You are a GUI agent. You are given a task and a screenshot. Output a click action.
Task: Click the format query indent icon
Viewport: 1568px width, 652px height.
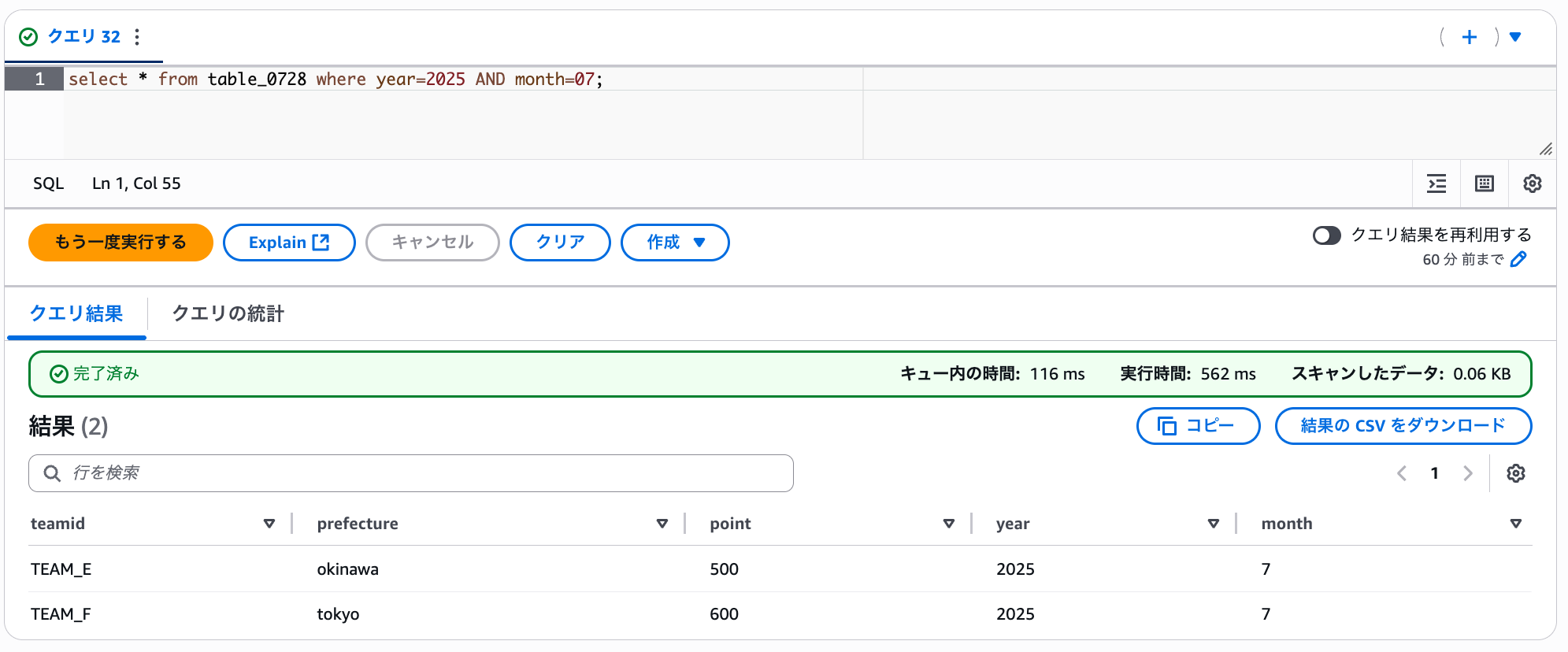point(1436,183)
